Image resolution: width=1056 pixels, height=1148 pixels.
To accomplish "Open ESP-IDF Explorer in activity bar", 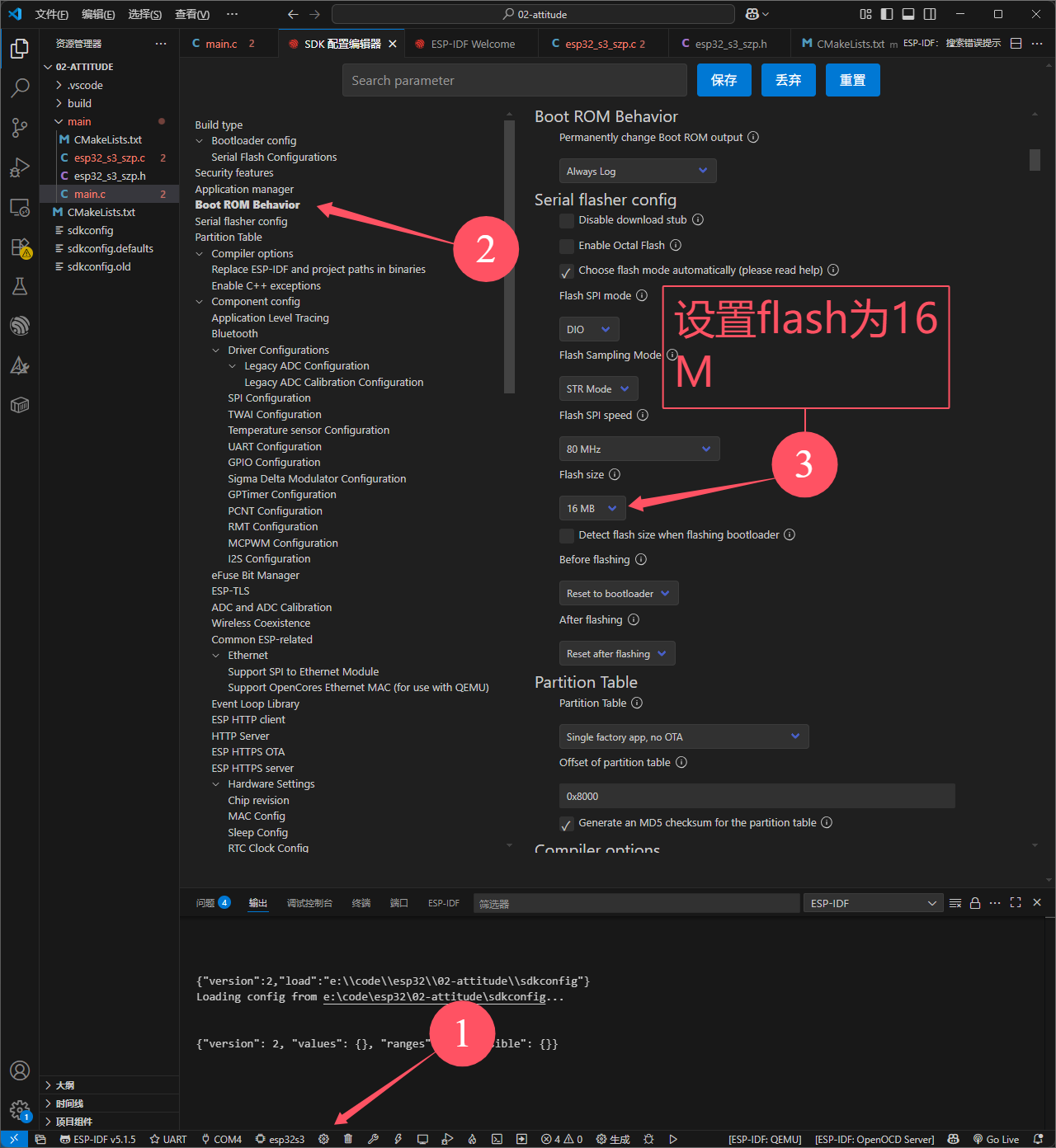I will 20,326.
